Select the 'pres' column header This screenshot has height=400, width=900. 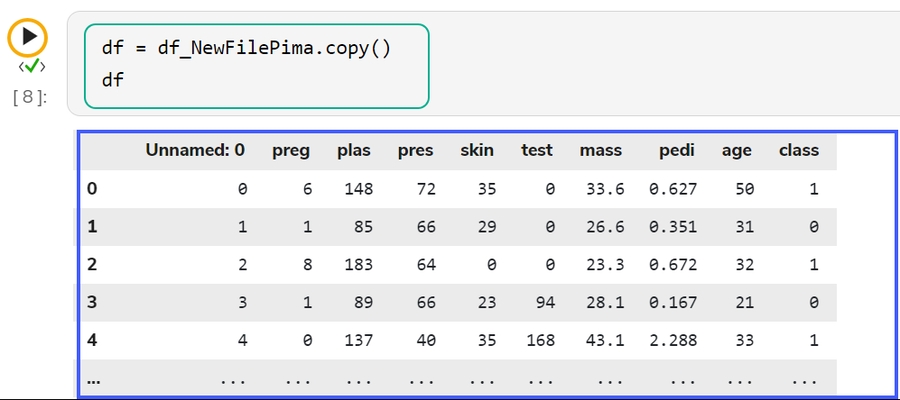click(x=416, y=151)
